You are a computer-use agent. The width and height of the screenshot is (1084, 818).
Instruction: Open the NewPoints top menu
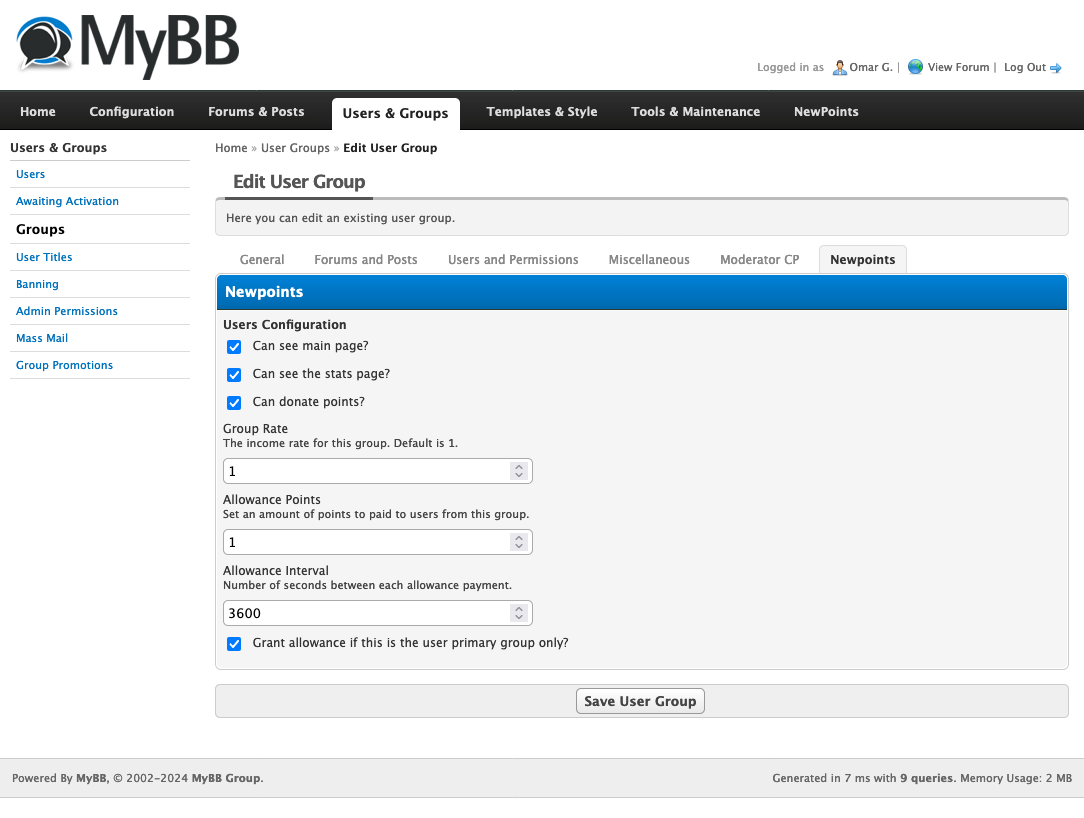(x=826, y=112)
